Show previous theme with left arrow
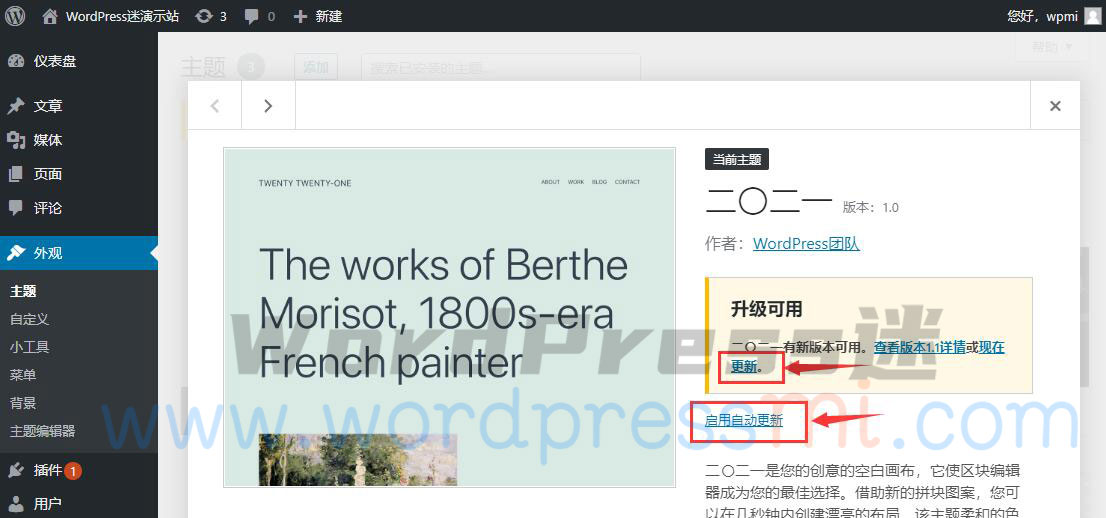This screenshot has height=518, width=1106. click(215, 106)
